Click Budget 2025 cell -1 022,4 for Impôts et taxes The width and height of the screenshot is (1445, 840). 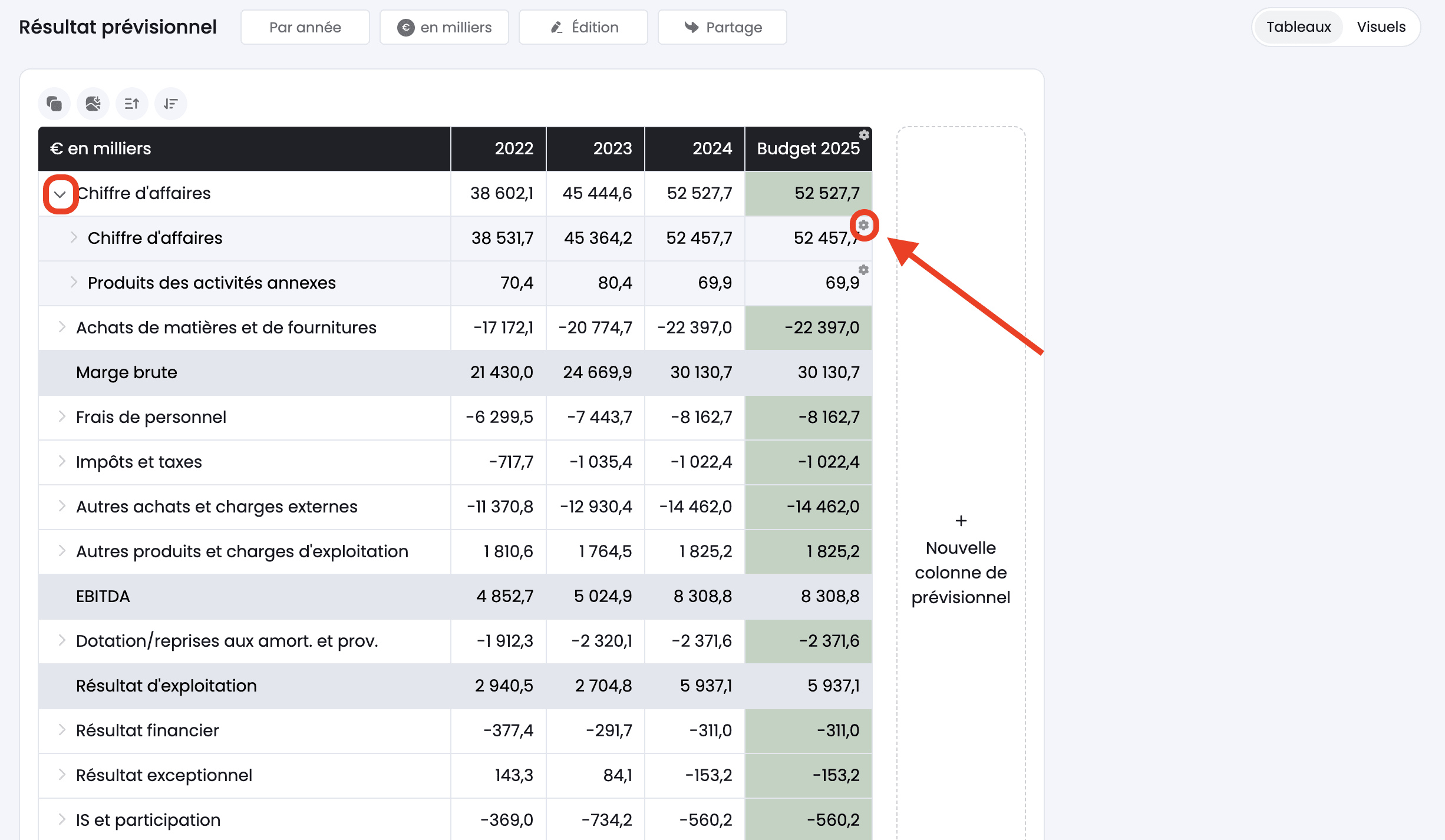click(809, 462)
